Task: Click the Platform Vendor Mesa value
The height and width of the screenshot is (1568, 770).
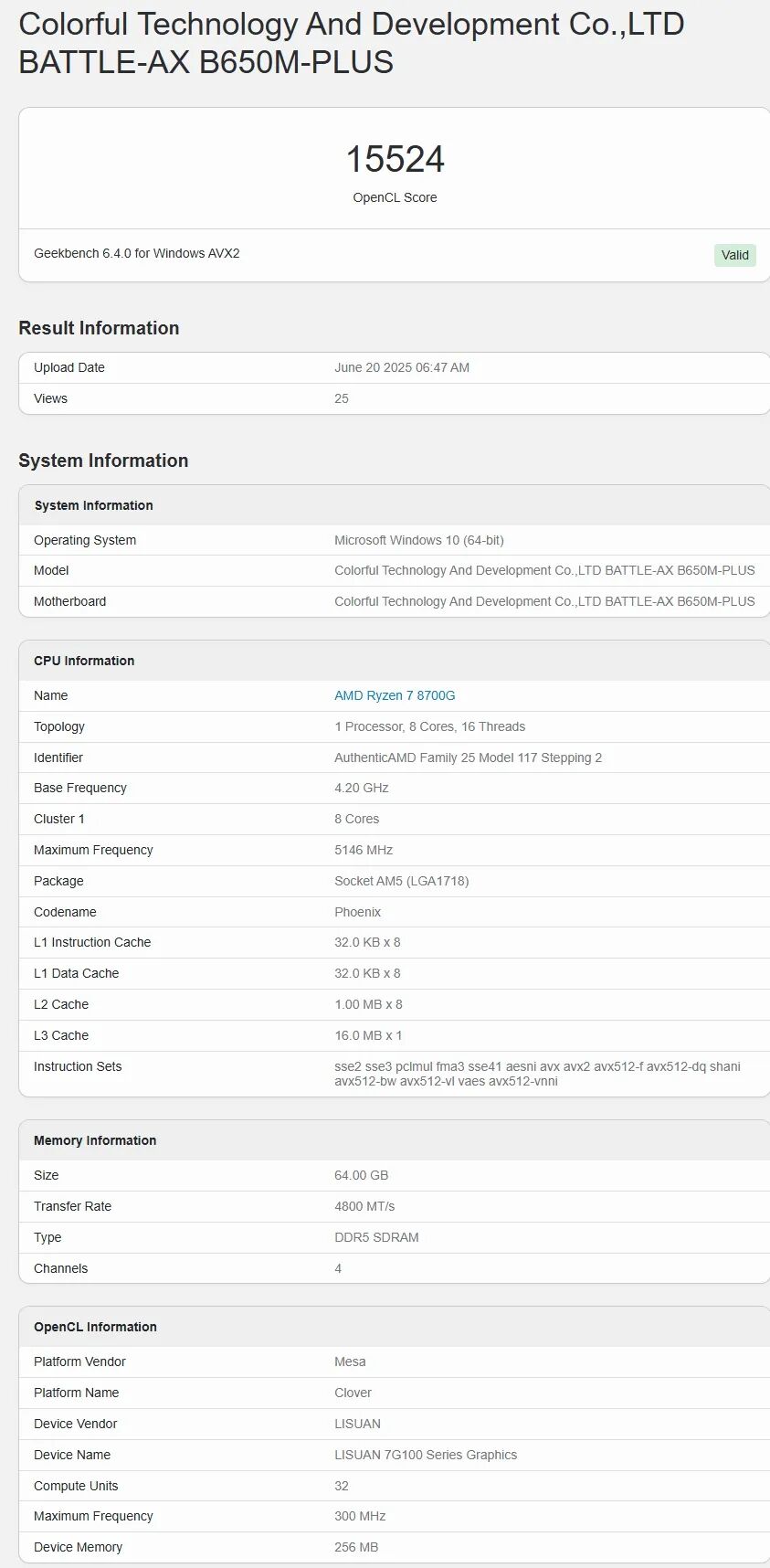Action: 350,1361
